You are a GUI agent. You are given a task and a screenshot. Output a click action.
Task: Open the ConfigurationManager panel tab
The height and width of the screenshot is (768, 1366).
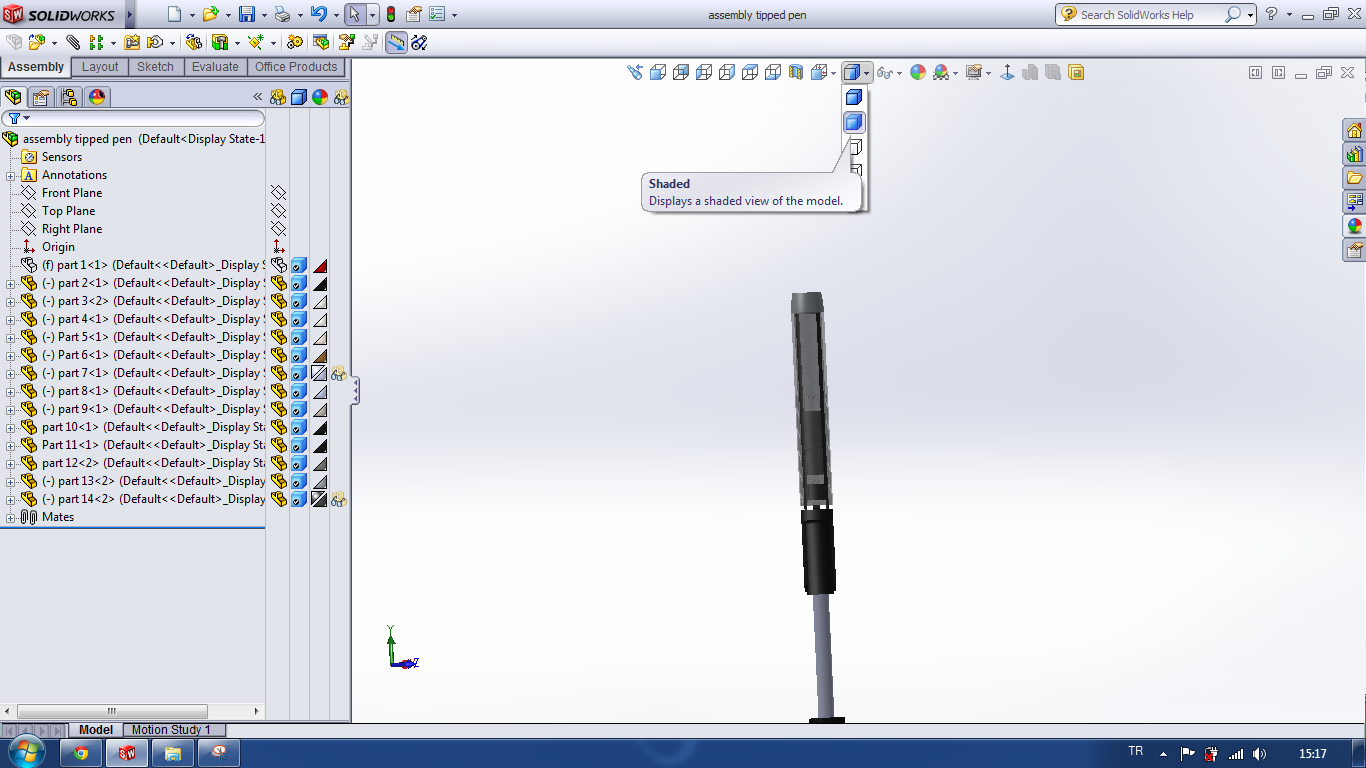(68, 97)
